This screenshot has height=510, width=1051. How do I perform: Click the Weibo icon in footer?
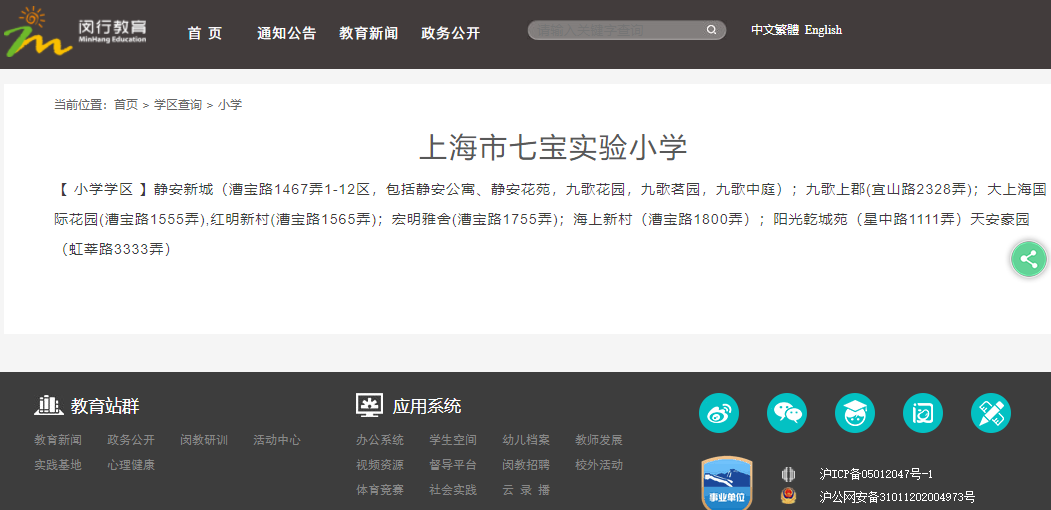718,413
